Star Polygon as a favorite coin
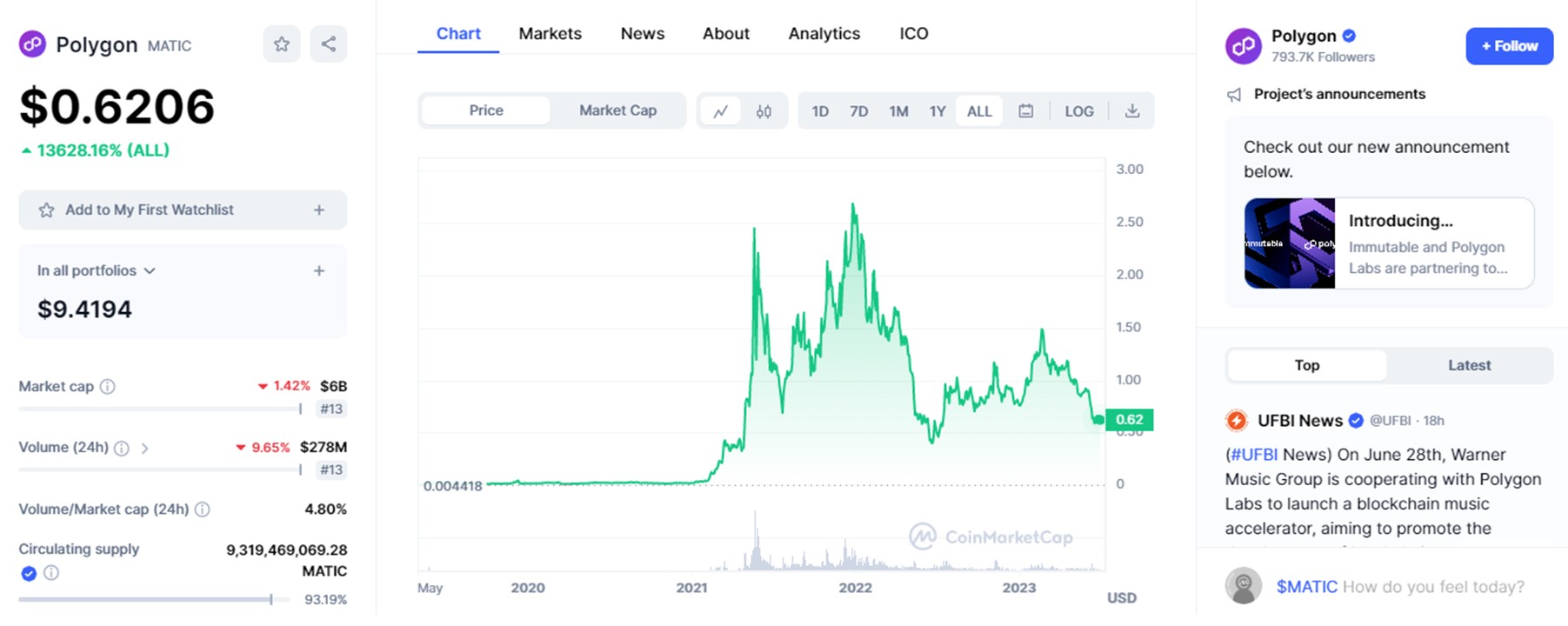 pos(282,44)
